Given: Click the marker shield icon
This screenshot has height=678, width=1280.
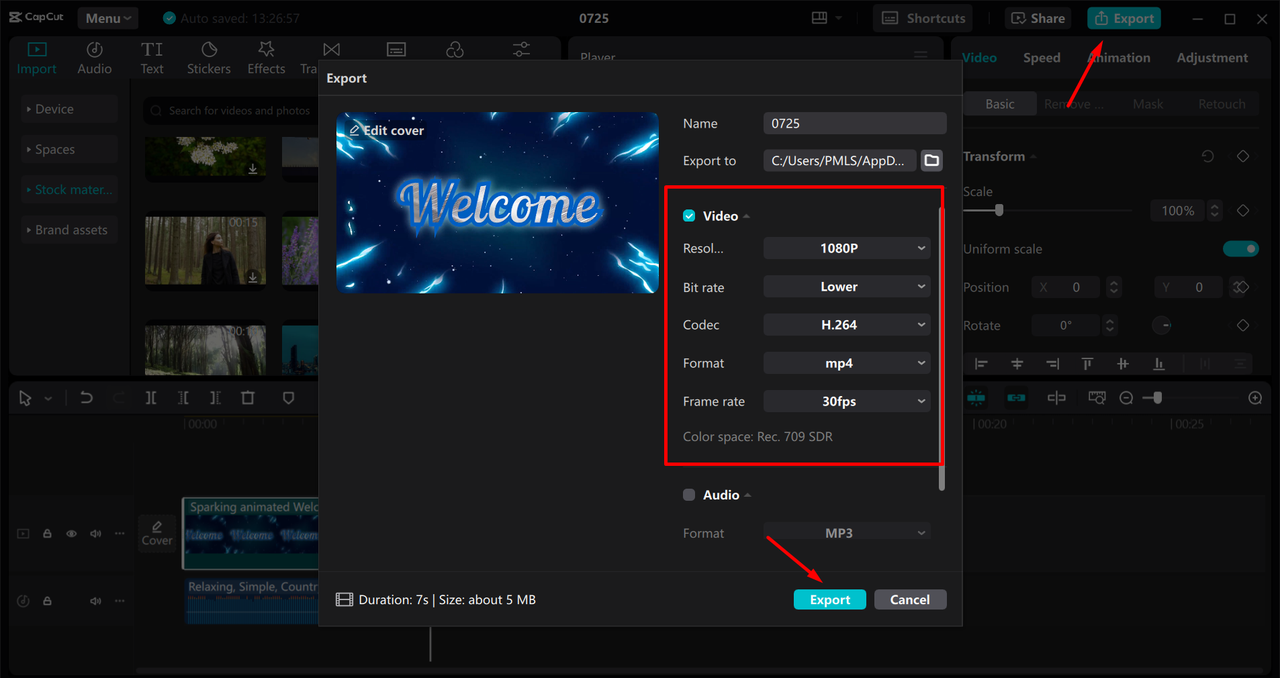Looking at the screenshot, I should 288,398.
